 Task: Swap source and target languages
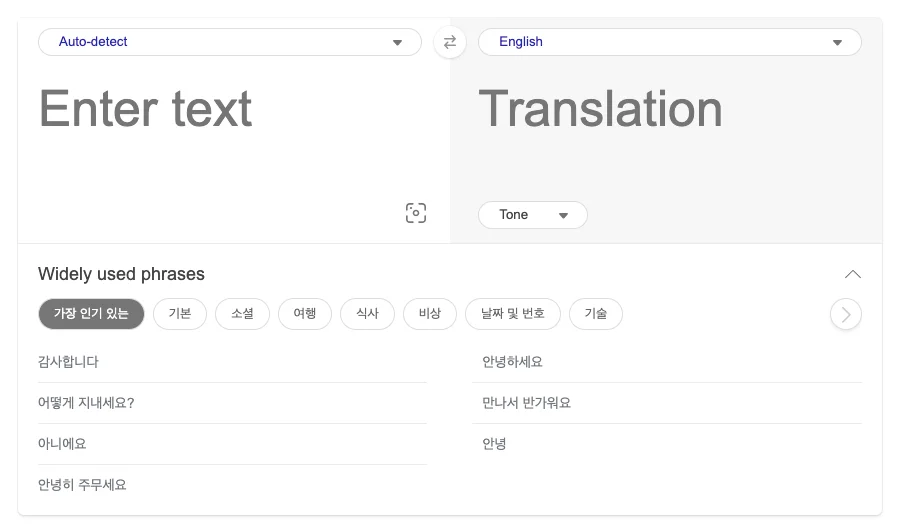click(x=450, y=42)
